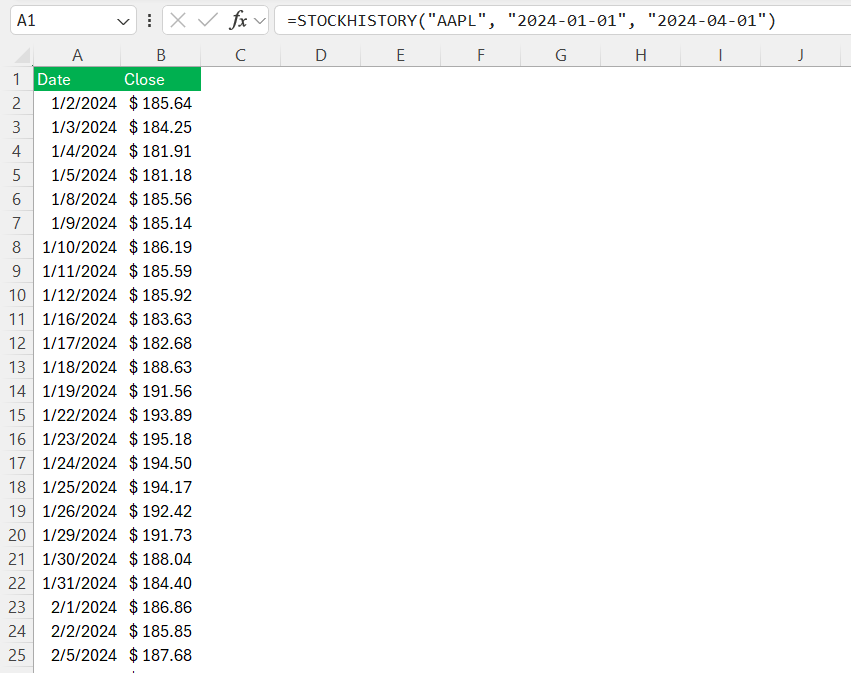Select cell showing $ 185.92
The height and width of the screenshot is (673, 851).
coord(161,295)
